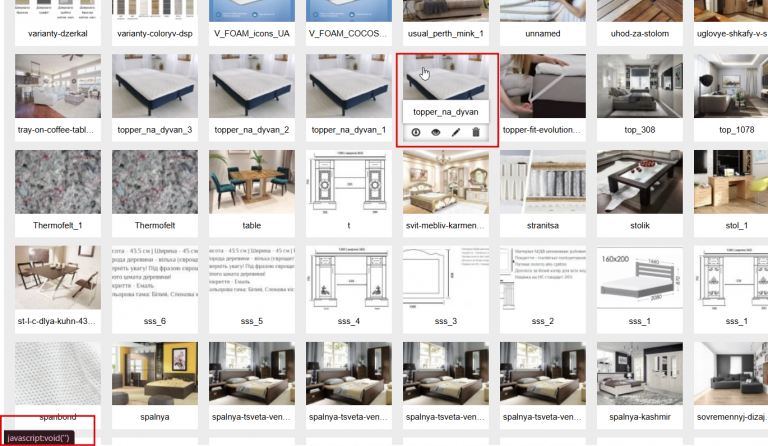The height and width of the screenshot is (446, 768).
Task: Select the stol_1 desk thumbnail
Action: (x=731, y=182)
